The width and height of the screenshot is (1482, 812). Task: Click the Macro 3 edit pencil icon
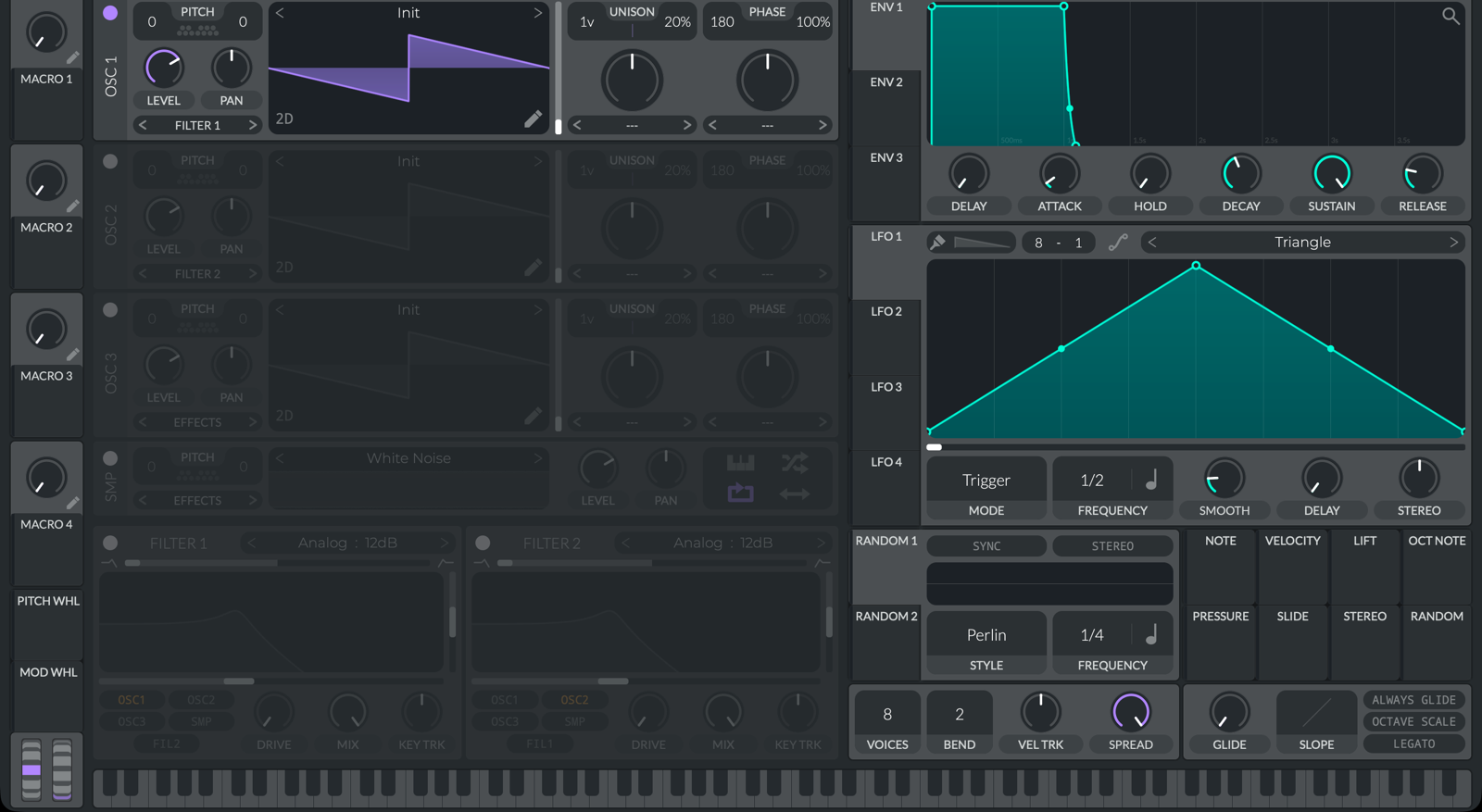point(72,355)
